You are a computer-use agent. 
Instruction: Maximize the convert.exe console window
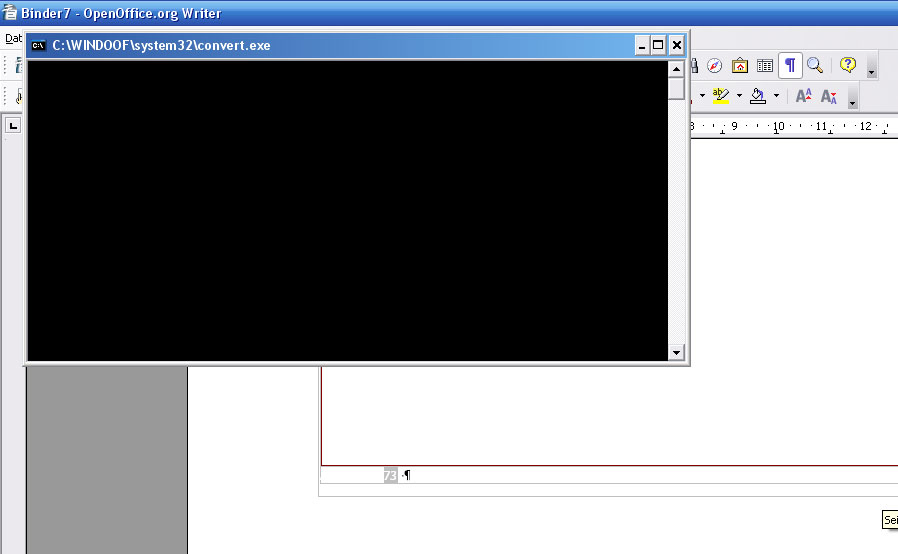658,45
